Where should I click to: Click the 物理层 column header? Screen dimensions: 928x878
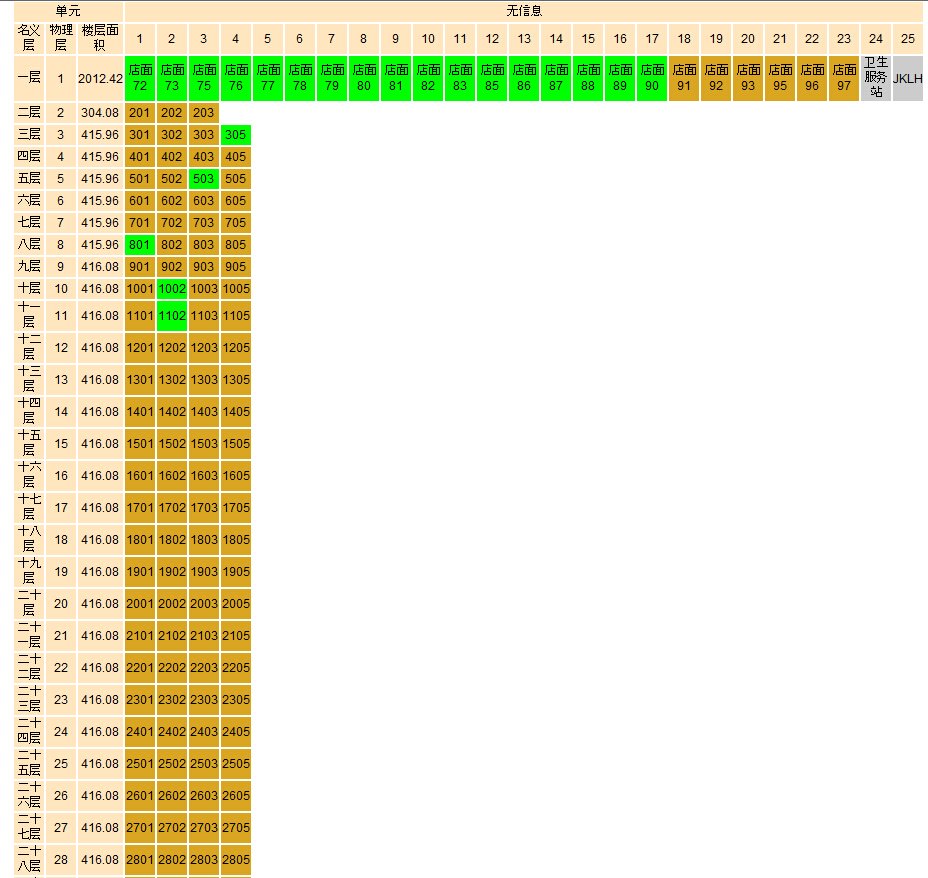(x=60, y=38)
